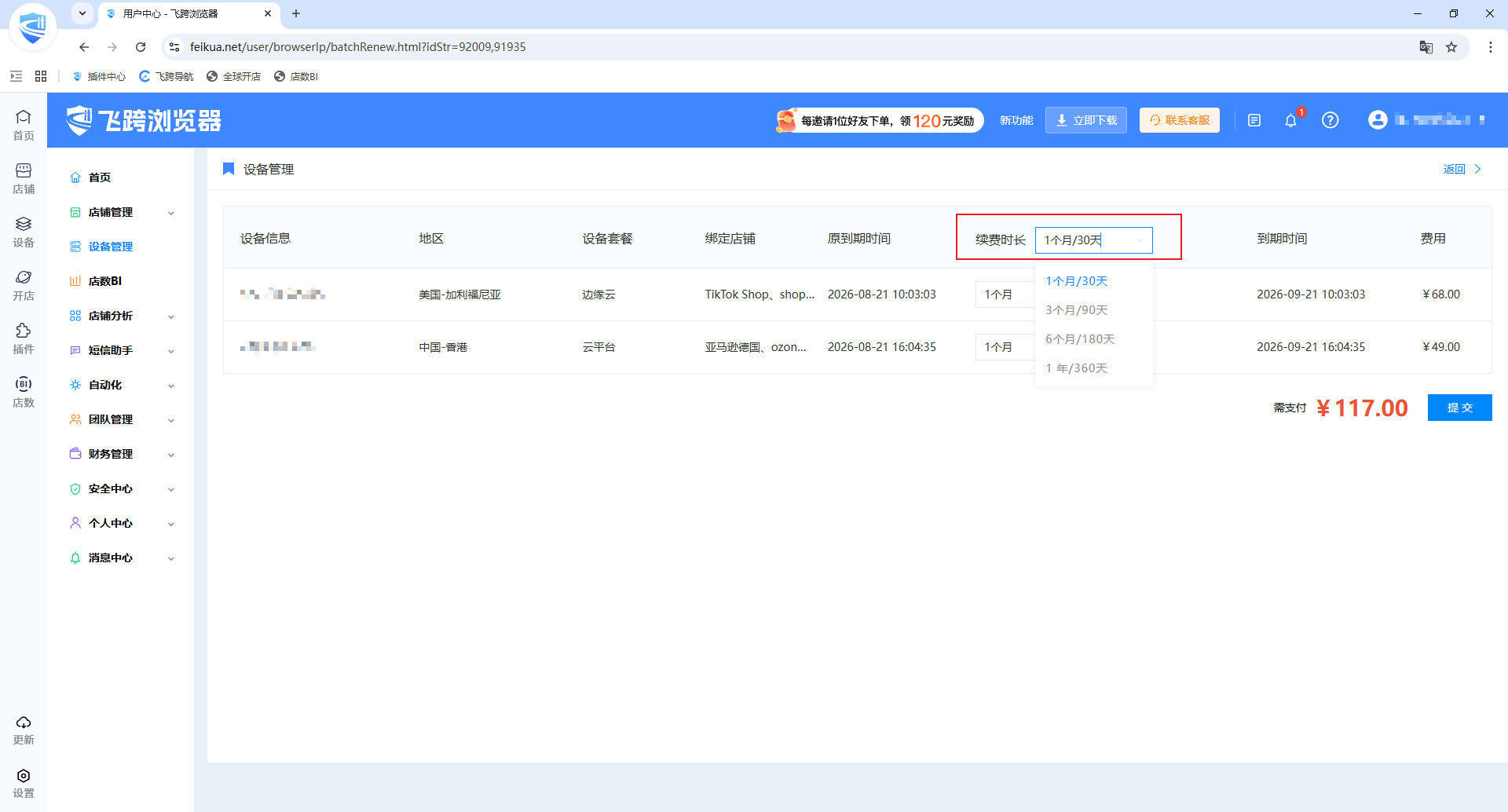Open the tab list dropdown arrow
1508x812 pixels.
[82, 13]
